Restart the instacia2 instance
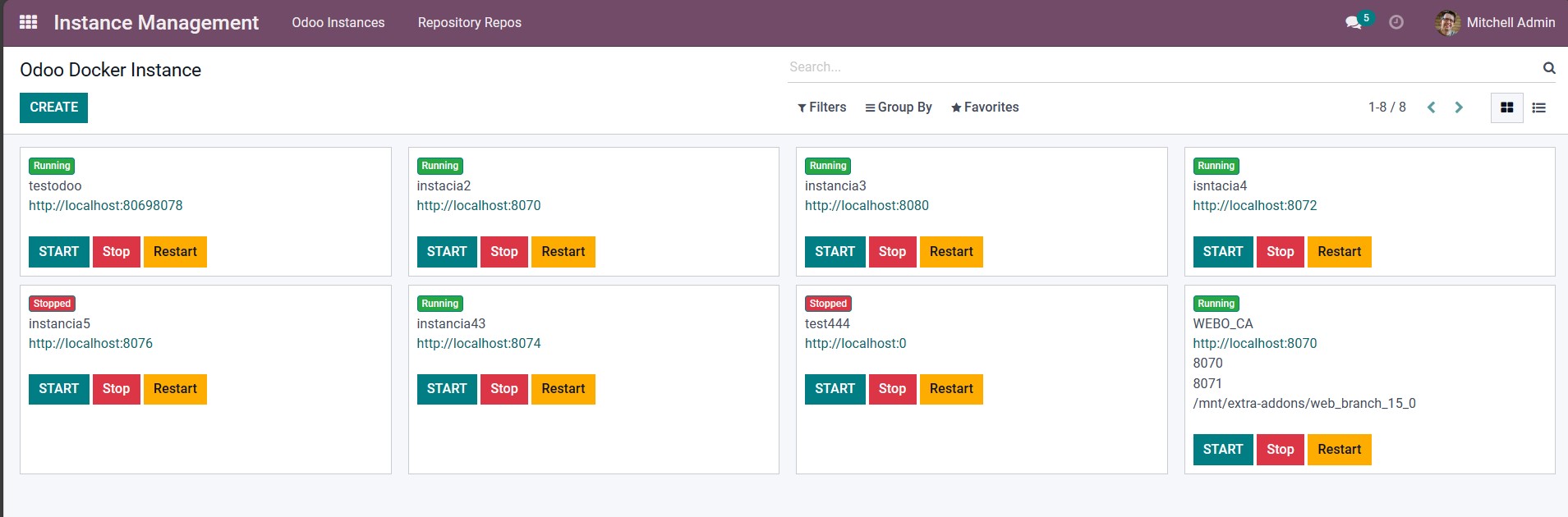This screenshot has height=517, width=1568. (563, 252)
